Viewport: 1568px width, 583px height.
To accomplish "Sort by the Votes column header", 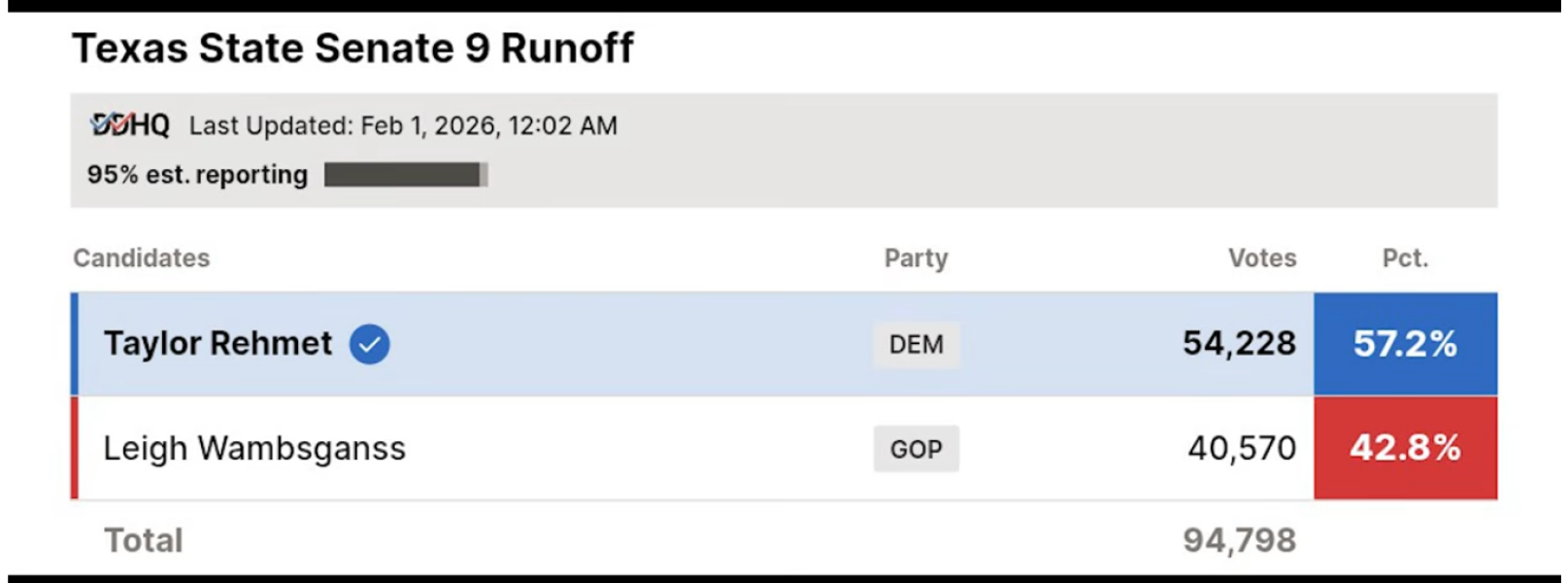I will 1261,258.
